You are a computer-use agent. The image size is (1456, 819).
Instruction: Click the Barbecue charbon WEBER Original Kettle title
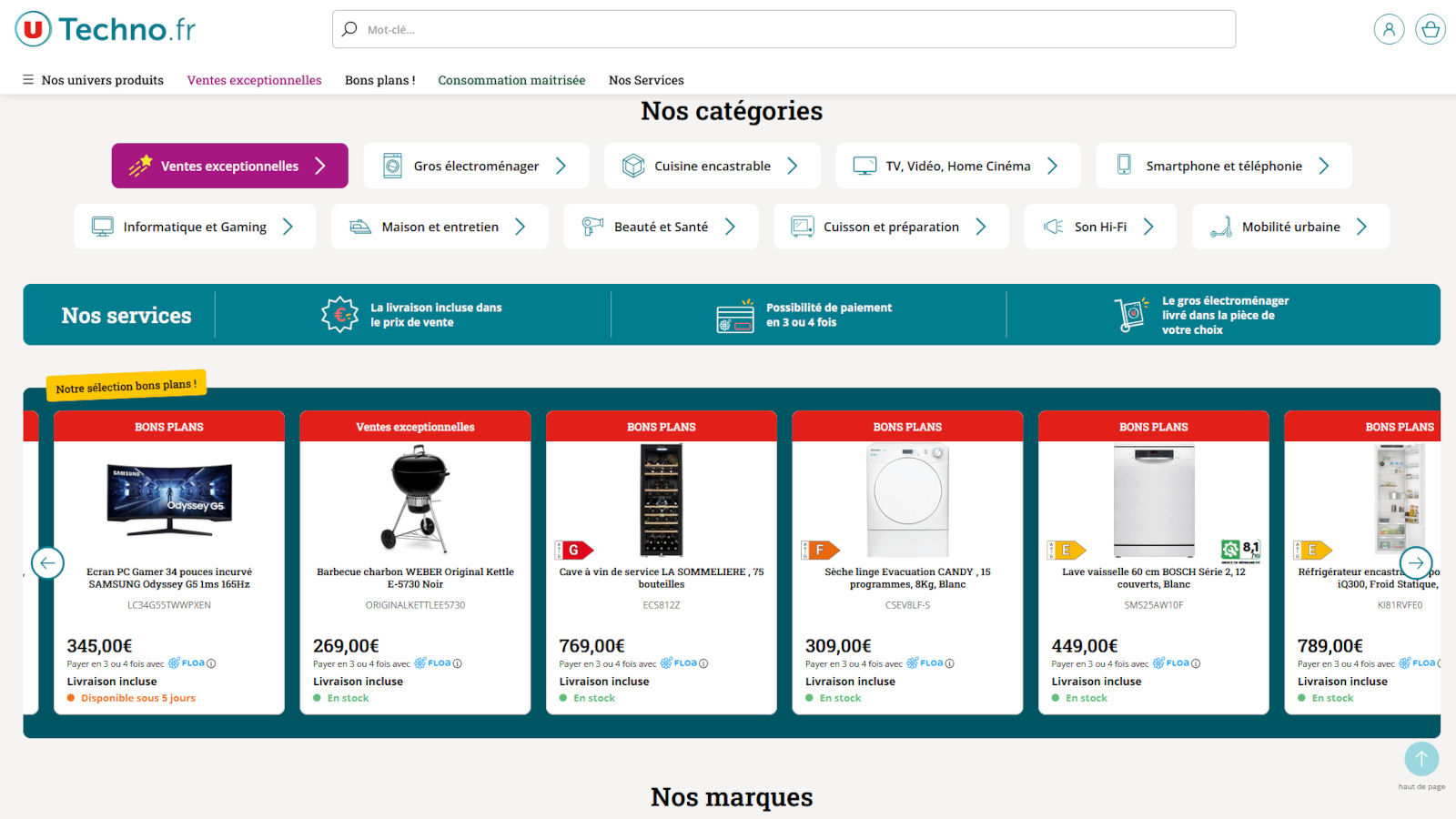coord(415,578)
